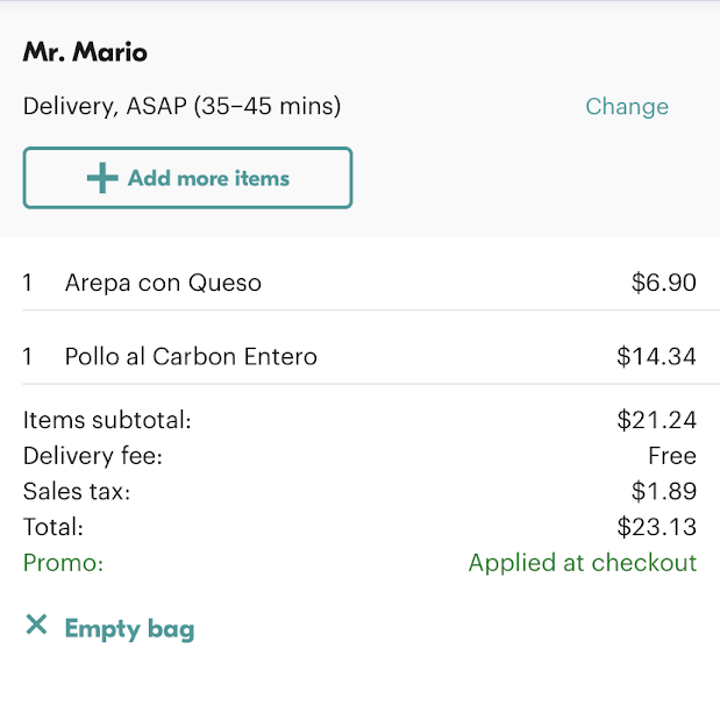Open the Arepa con Queso item

point(163,283)
